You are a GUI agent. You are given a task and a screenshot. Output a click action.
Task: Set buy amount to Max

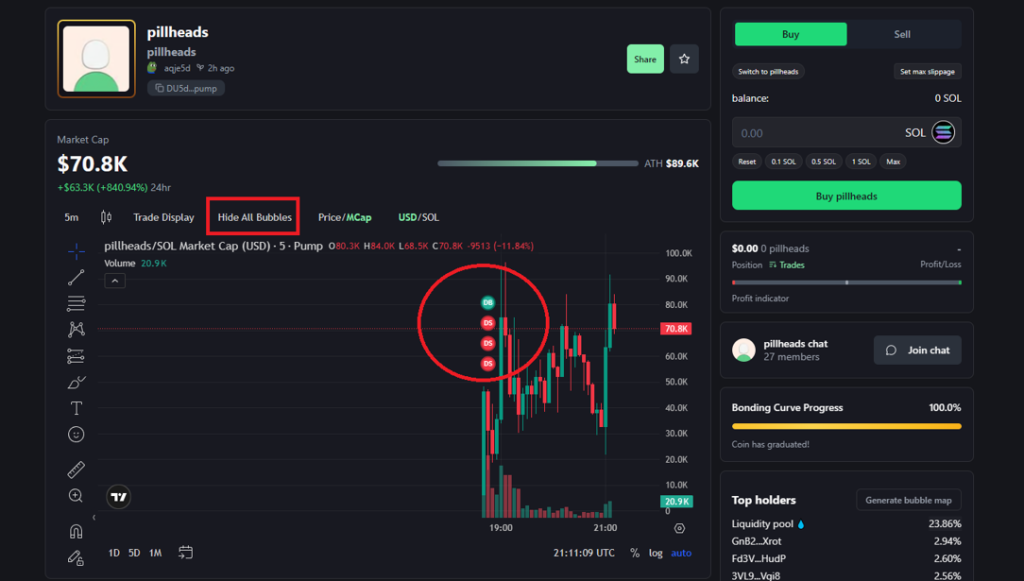coord(893,161)
